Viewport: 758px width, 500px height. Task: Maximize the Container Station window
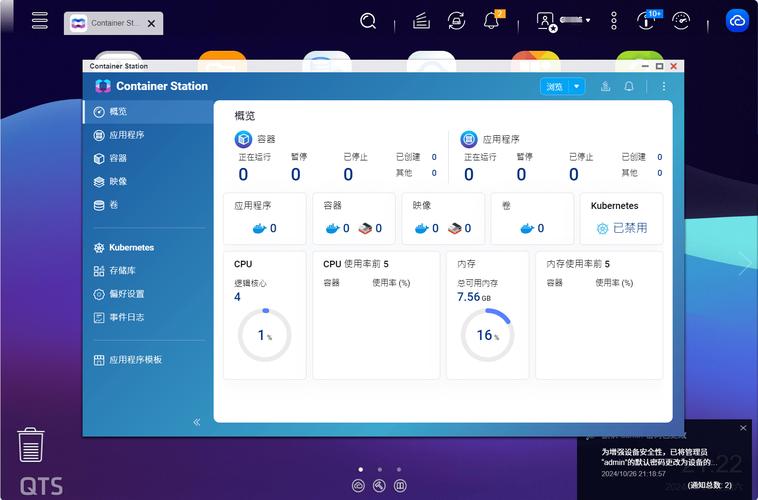659,66
